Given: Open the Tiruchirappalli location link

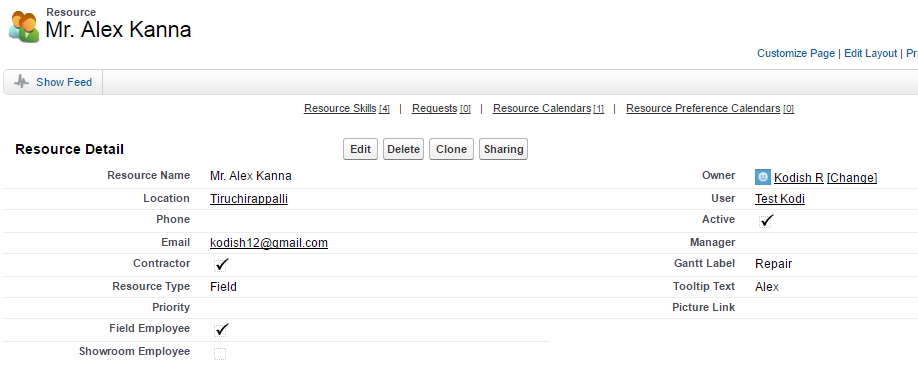Looking at the screenshot, I should [x=249, y=199].
